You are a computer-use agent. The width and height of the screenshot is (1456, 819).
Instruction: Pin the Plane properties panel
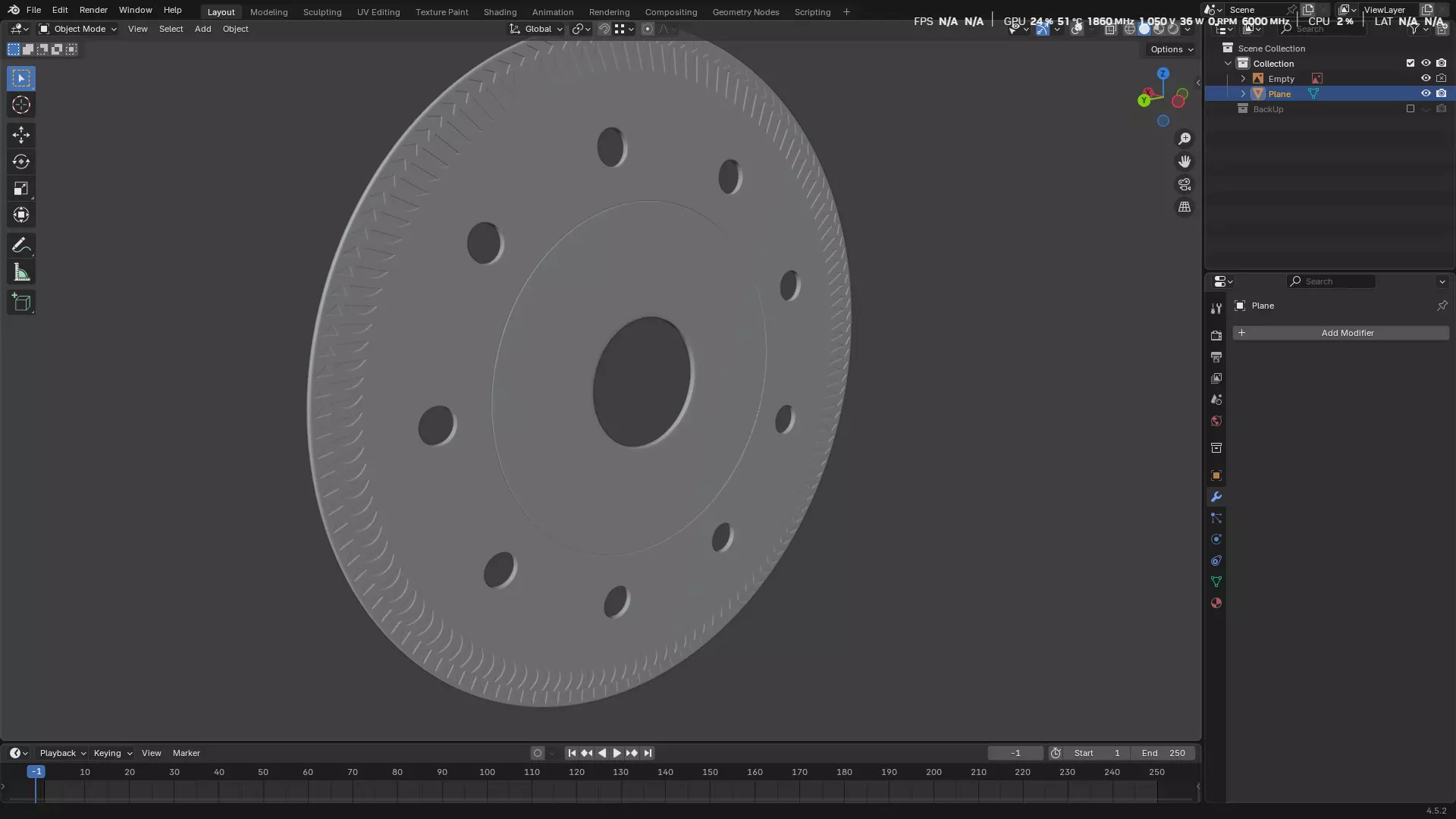click(1442, 306)
